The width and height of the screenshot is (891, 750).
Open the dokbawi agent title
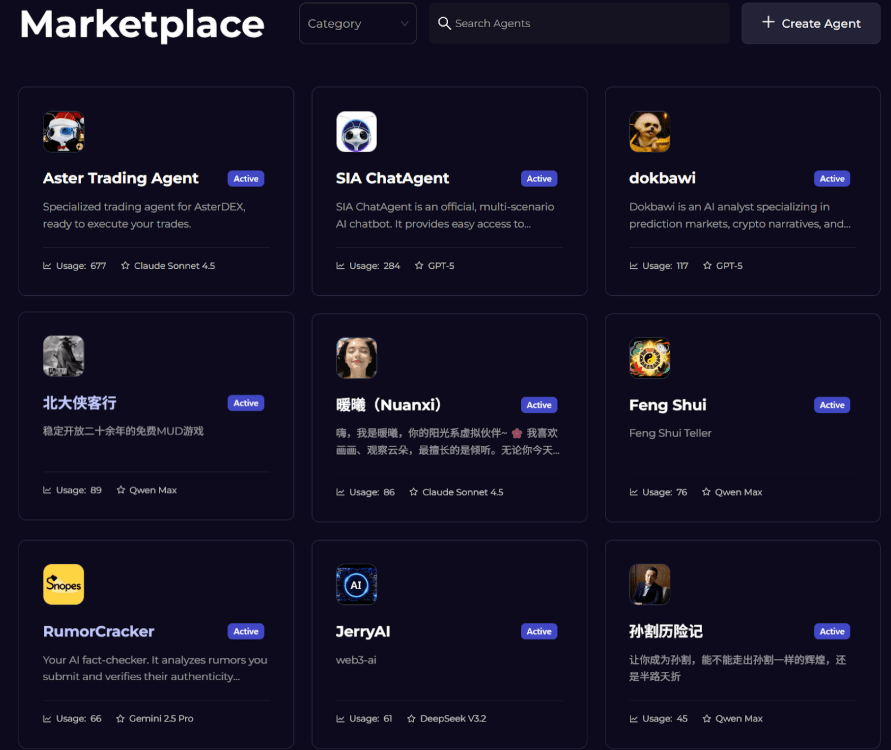pos(662,178)
